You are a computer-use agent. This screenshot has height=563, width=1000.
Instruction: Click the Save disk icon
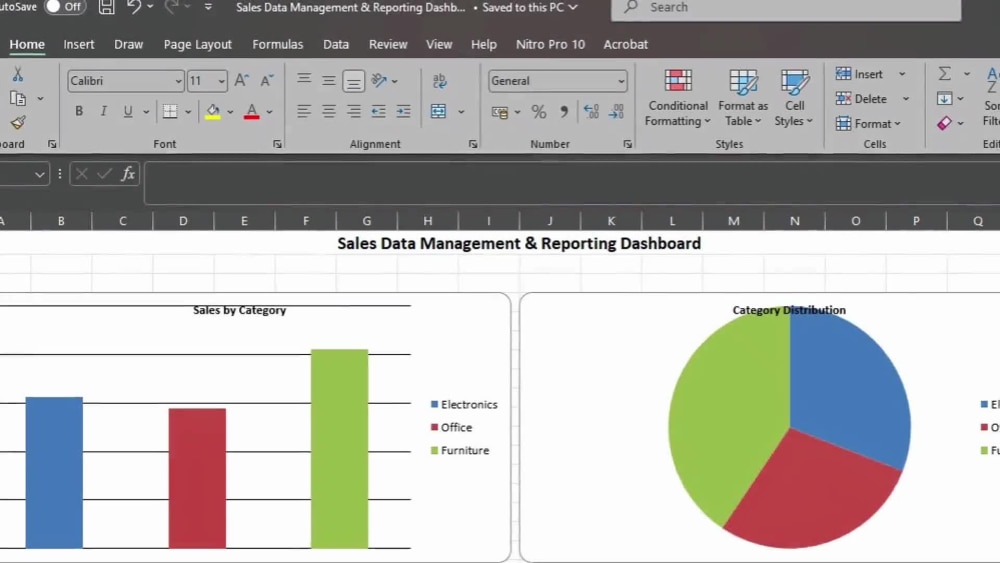tap(107, 7)
